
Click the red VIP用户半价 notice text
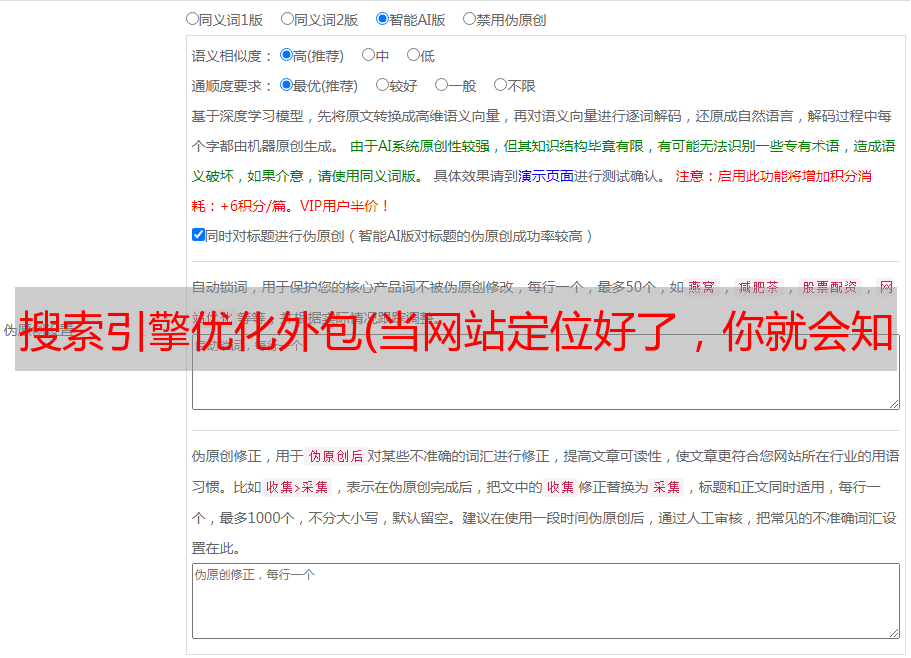click(x=344, y=206)
